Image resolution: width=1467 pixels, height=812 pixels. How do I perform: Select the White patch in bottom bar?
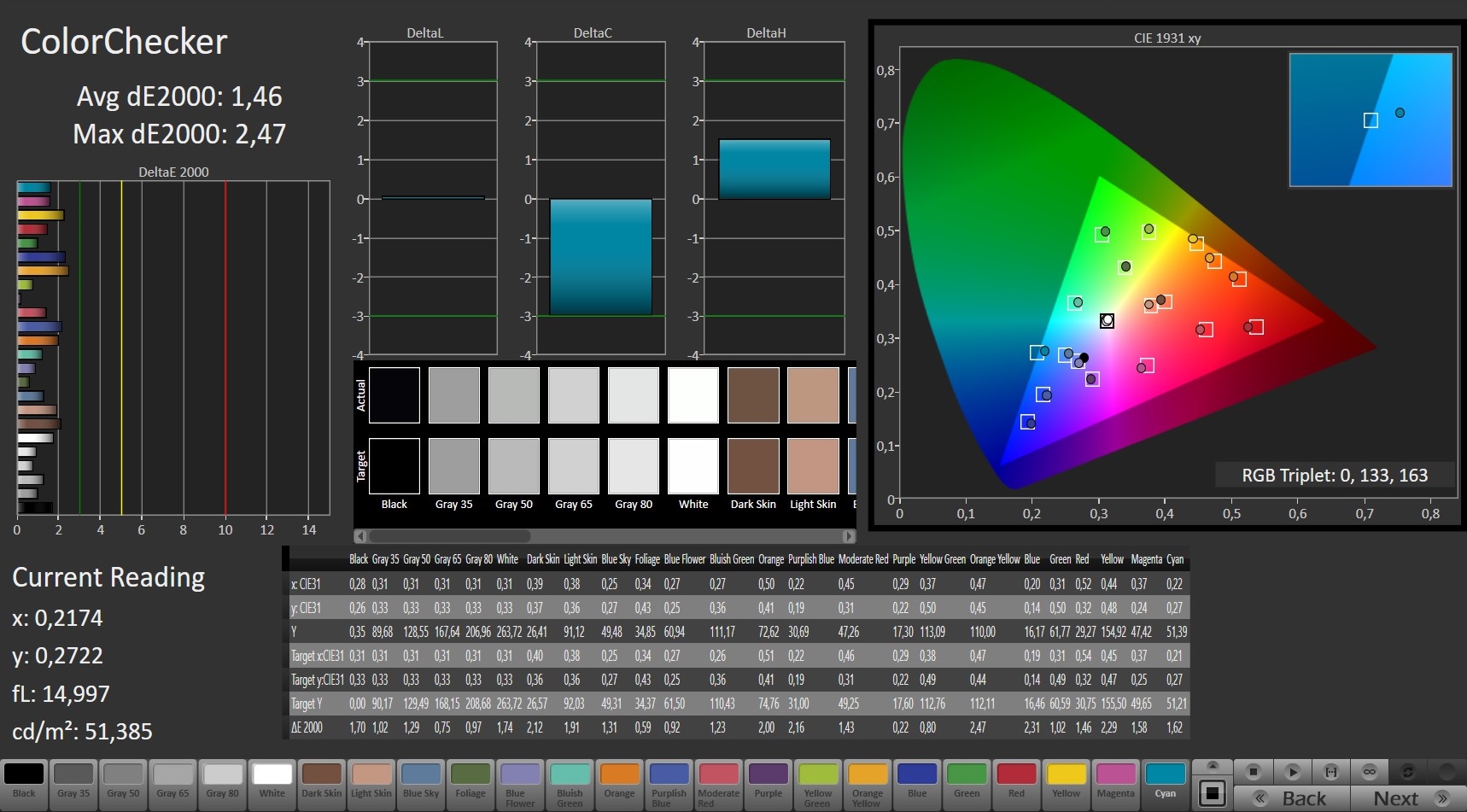(x=272, y=784)
